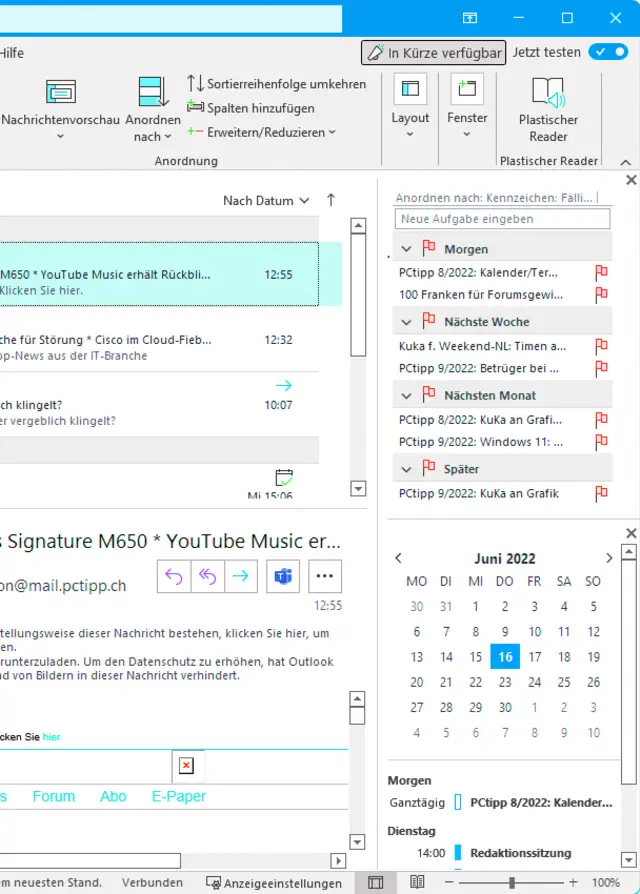Toggle flag on PCtipp 8/2022: KuKa an Grafi task
The image size is (640, 894).
click(x=601, y=420)
